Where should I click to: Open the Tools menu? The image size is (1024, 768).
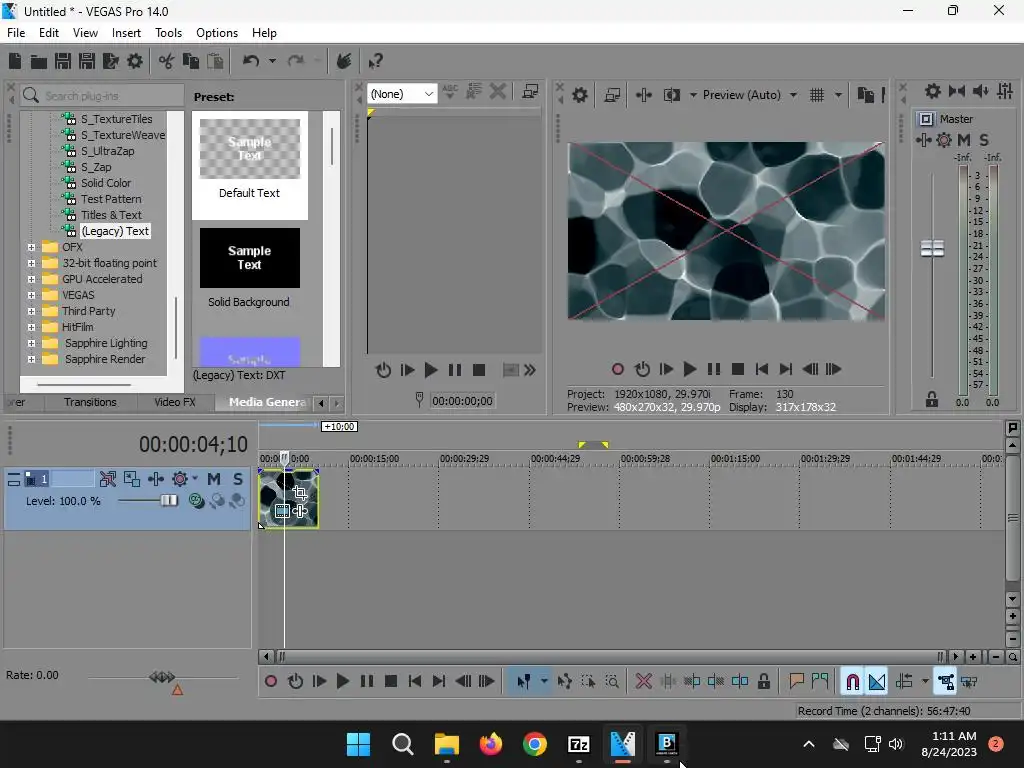(168, 33)
